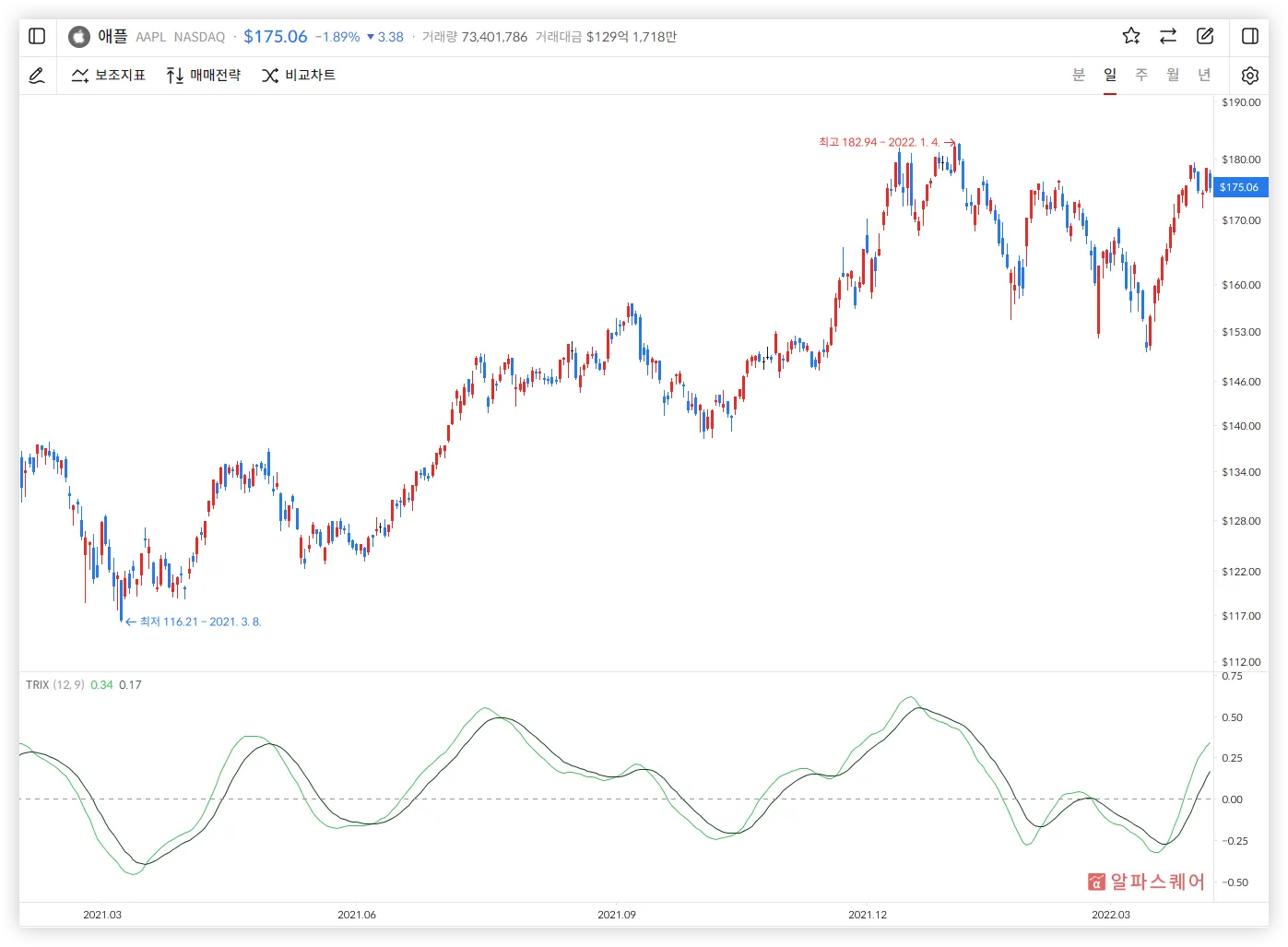Toggle the left sidebar panel icon
The image size is (1288, 947).
tap(37, 36)
